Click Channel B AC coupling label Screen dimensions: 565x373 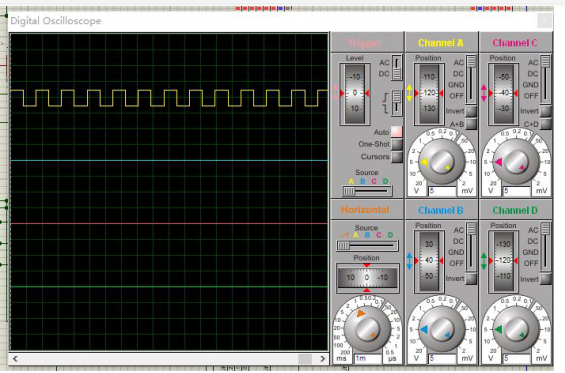tap(459, 230)
